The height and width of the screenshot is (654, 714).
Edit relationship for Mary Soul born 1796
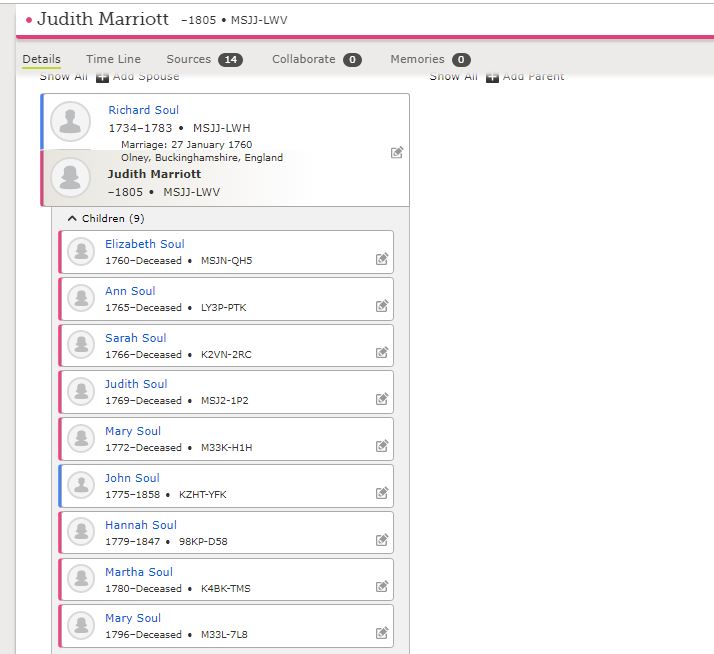coord(382,633)
